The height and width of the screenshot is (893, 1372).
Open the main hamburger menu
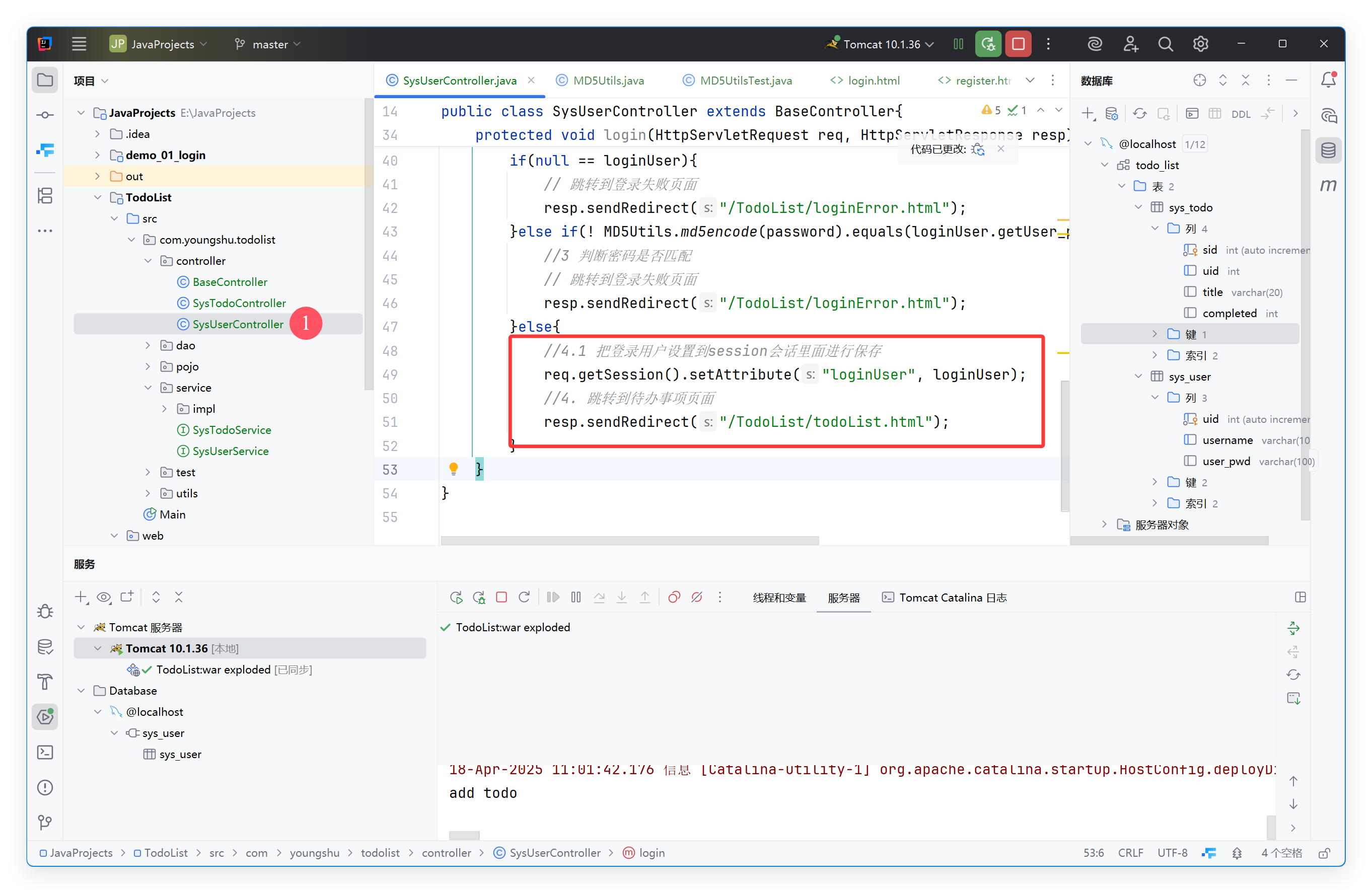click(79, 44)
